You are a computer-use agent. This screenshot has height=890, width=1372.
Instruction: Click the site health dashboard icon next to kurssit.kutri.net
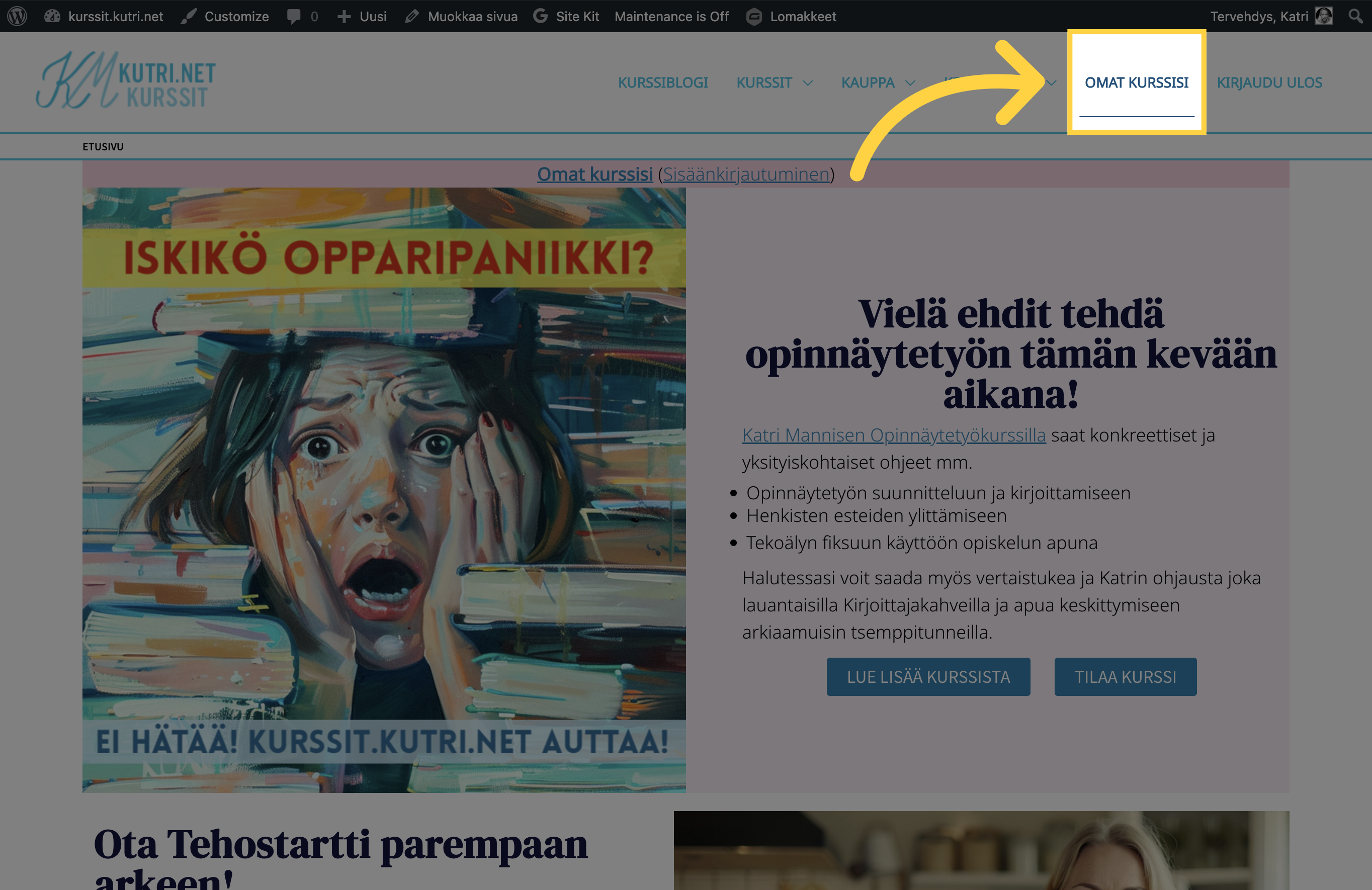(52, 16)
